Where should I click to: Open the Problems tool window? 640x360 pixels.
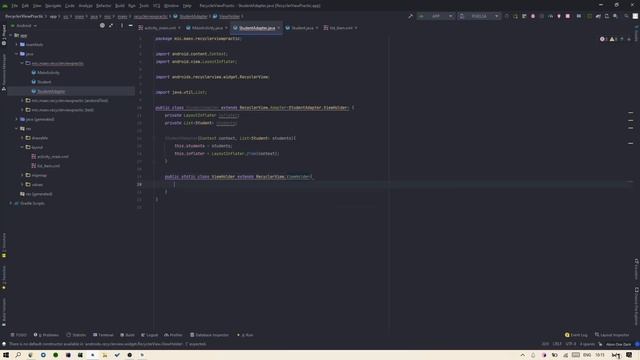[46, 335]
